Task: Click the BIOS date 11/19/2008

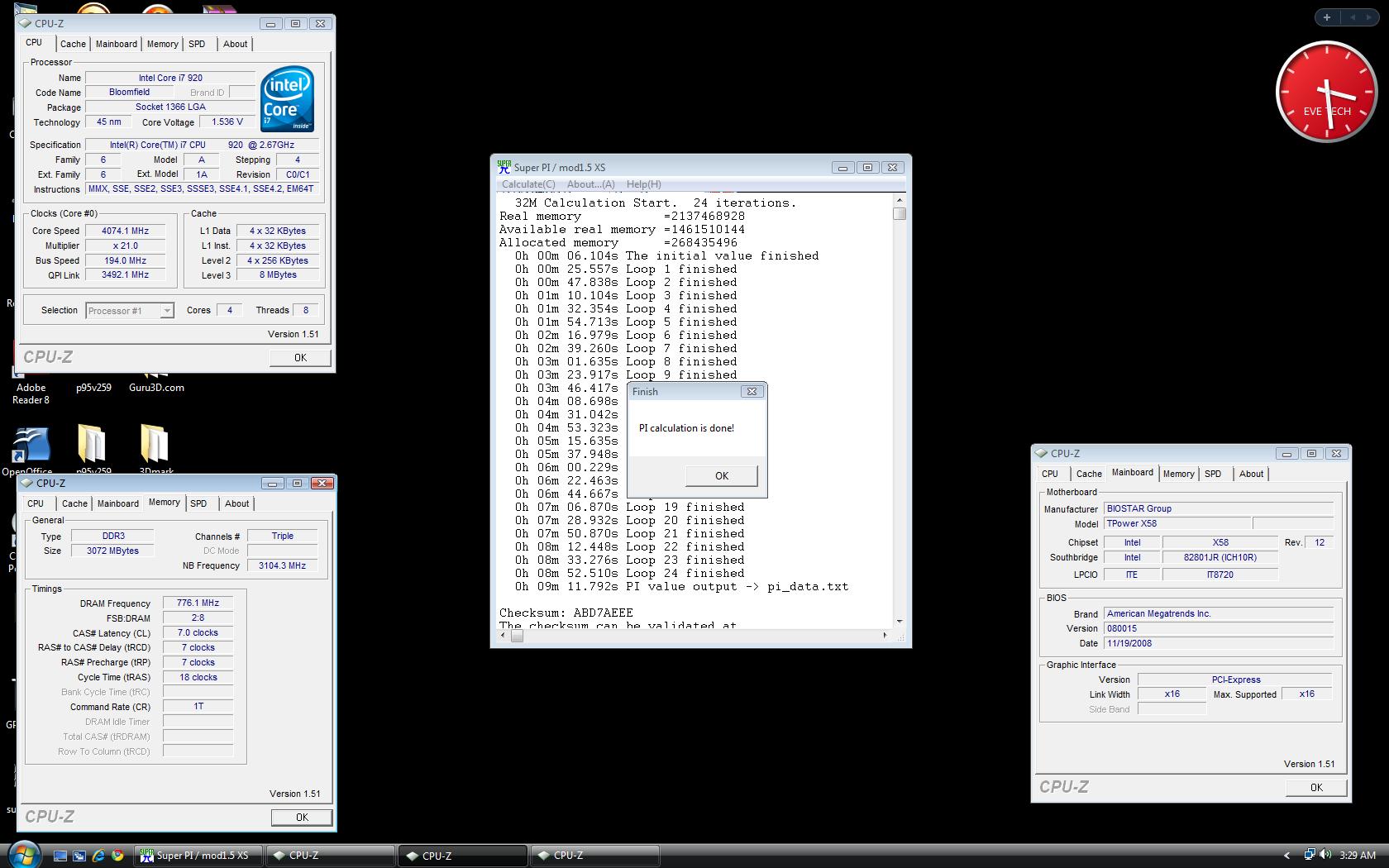Action: click(1219, 643)
